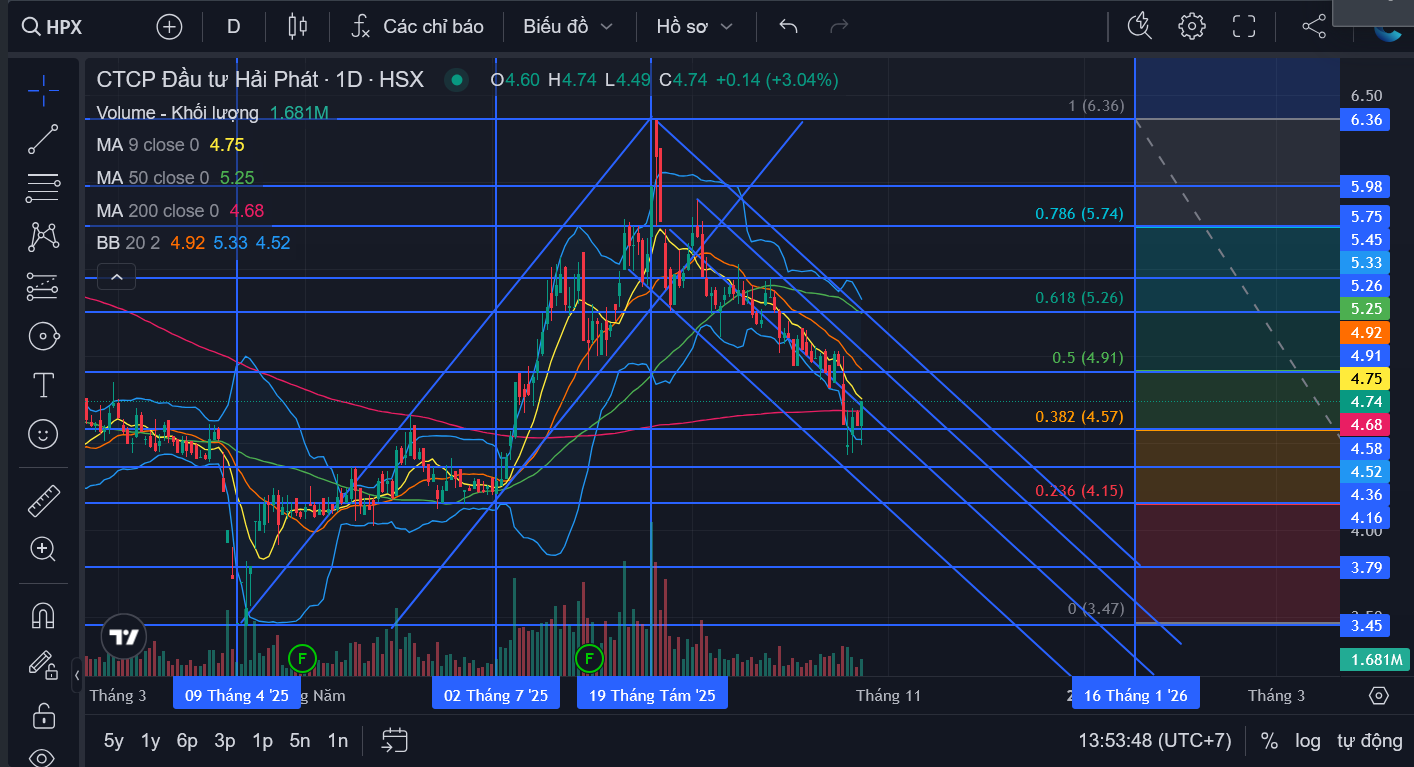Open the go to date calendar

click(x=395, y=740)
